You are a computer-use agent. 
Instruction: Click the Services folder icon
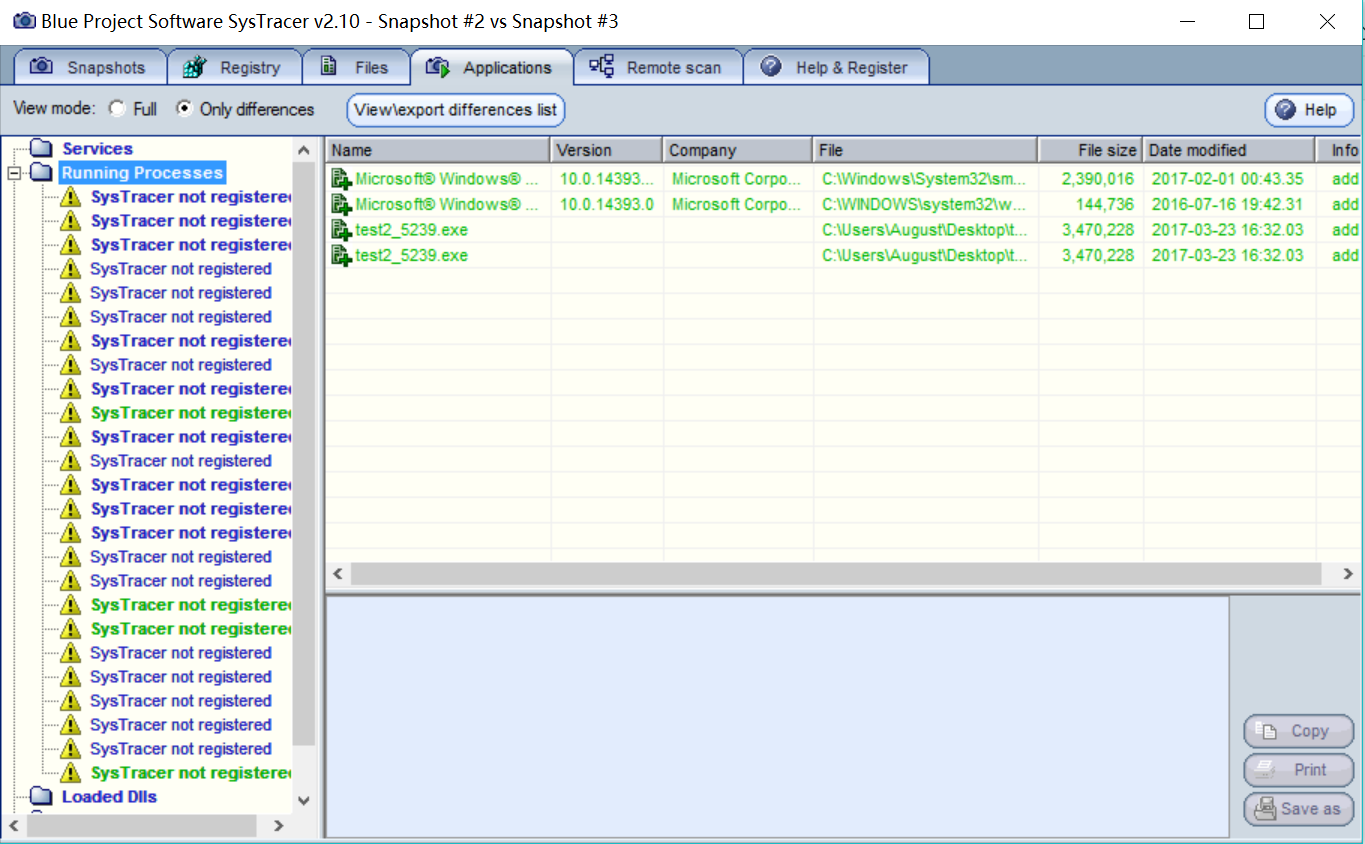point(41,148)
